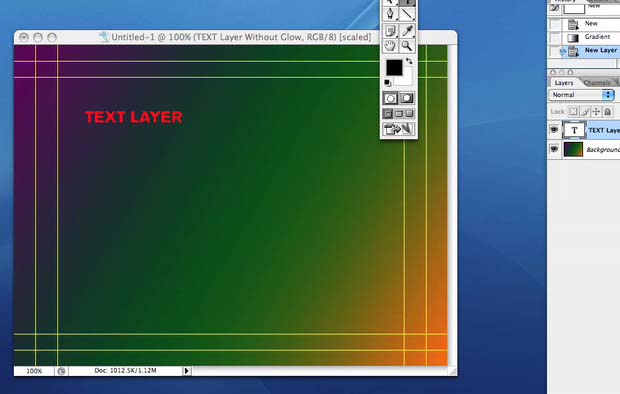Viewport: 620px width, 394px height.
Task: Select the Zoom magnifier tool
Action: click(x=407, y=46)
